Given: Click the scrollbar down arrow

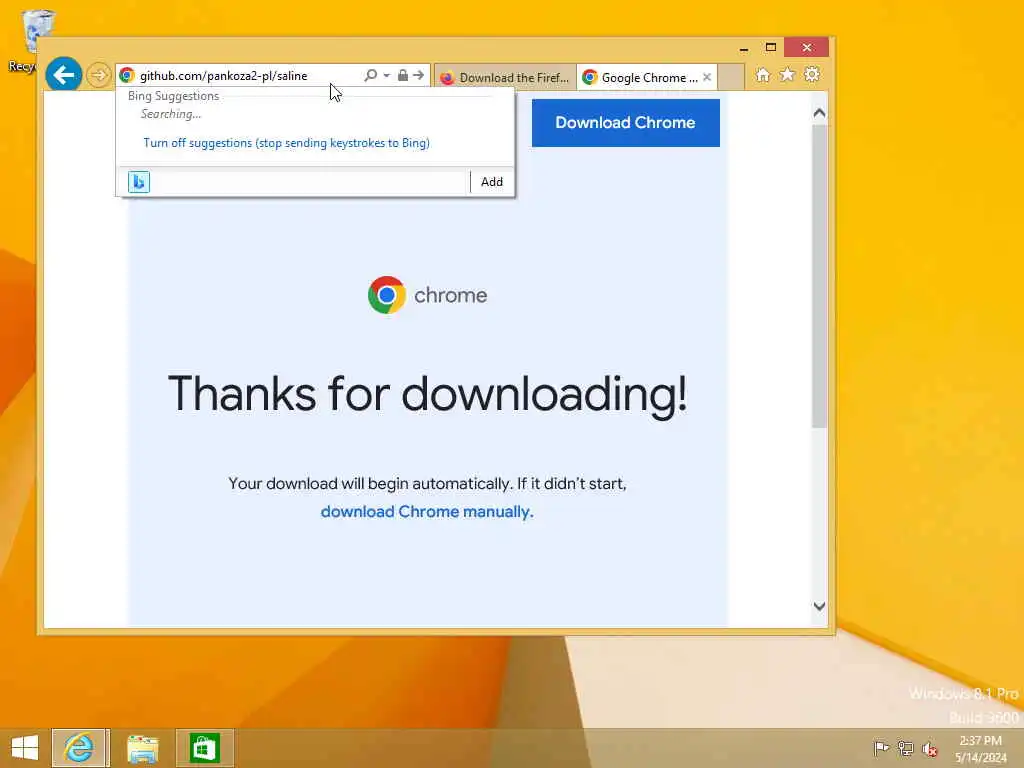Looking at the screenshot, I should click(820, 606).
